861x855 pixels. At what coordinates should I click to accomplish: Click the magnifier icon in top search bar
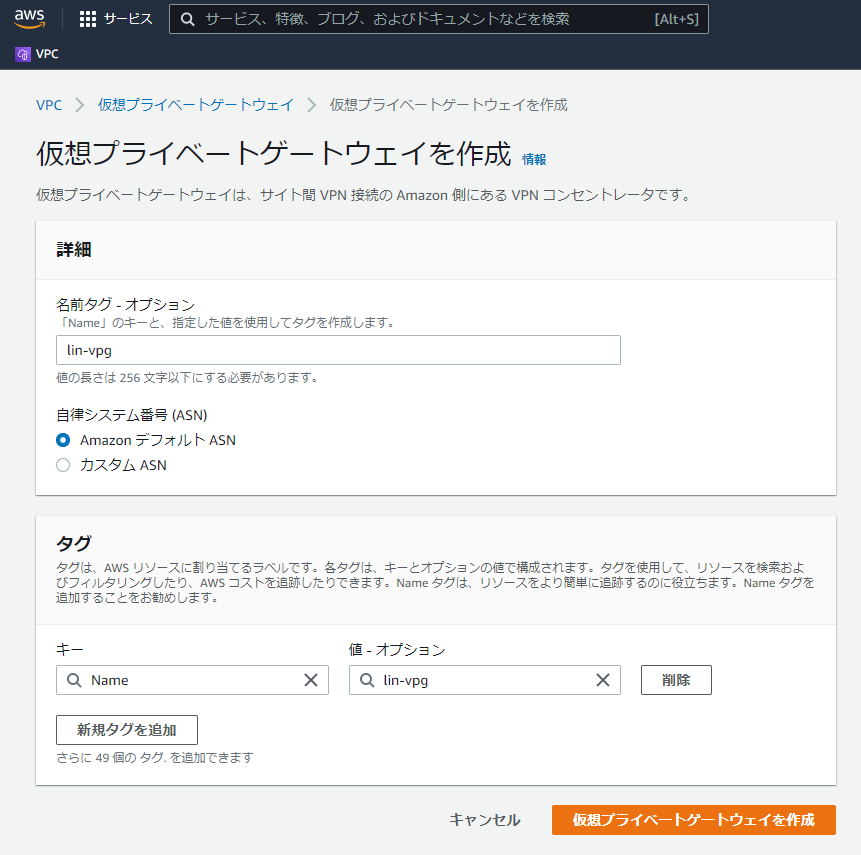187,19
